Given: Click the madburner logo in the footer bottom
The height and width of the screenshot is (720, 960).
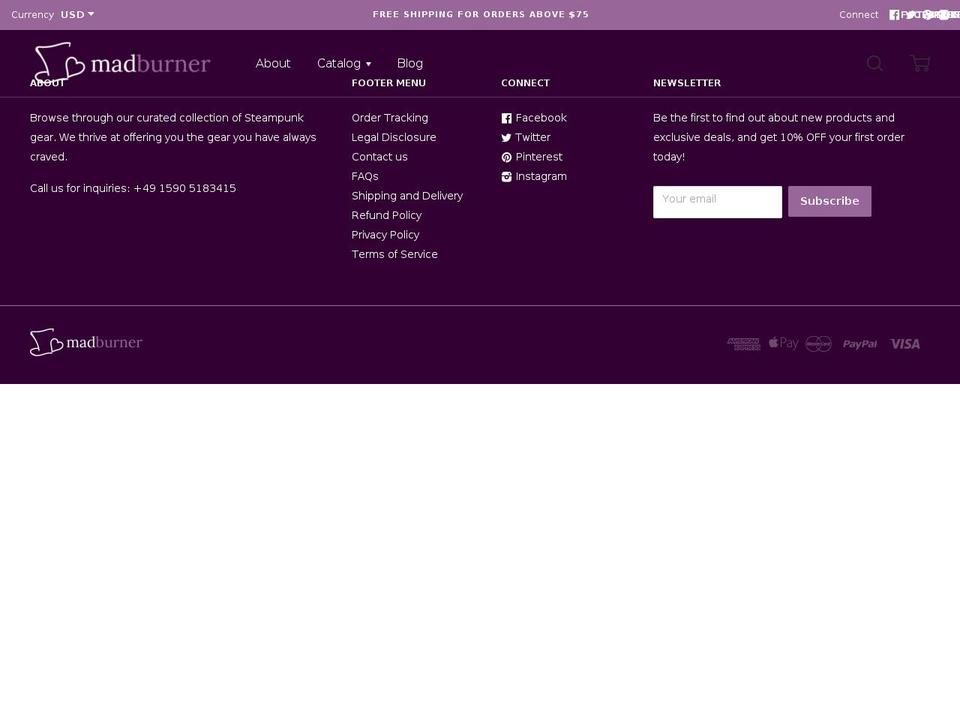Looking at the screenshot, I should pyautogui.click(x=86, y=342).
